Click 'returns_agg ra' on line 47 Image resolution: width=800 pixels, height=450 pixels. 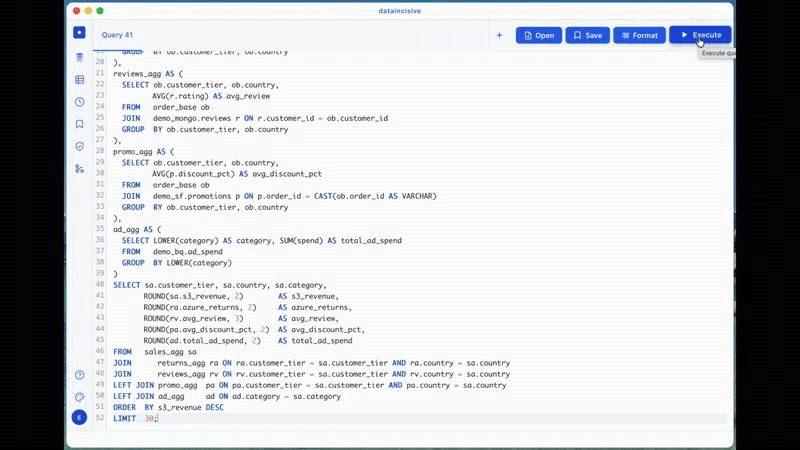click(x=187, y=363)
